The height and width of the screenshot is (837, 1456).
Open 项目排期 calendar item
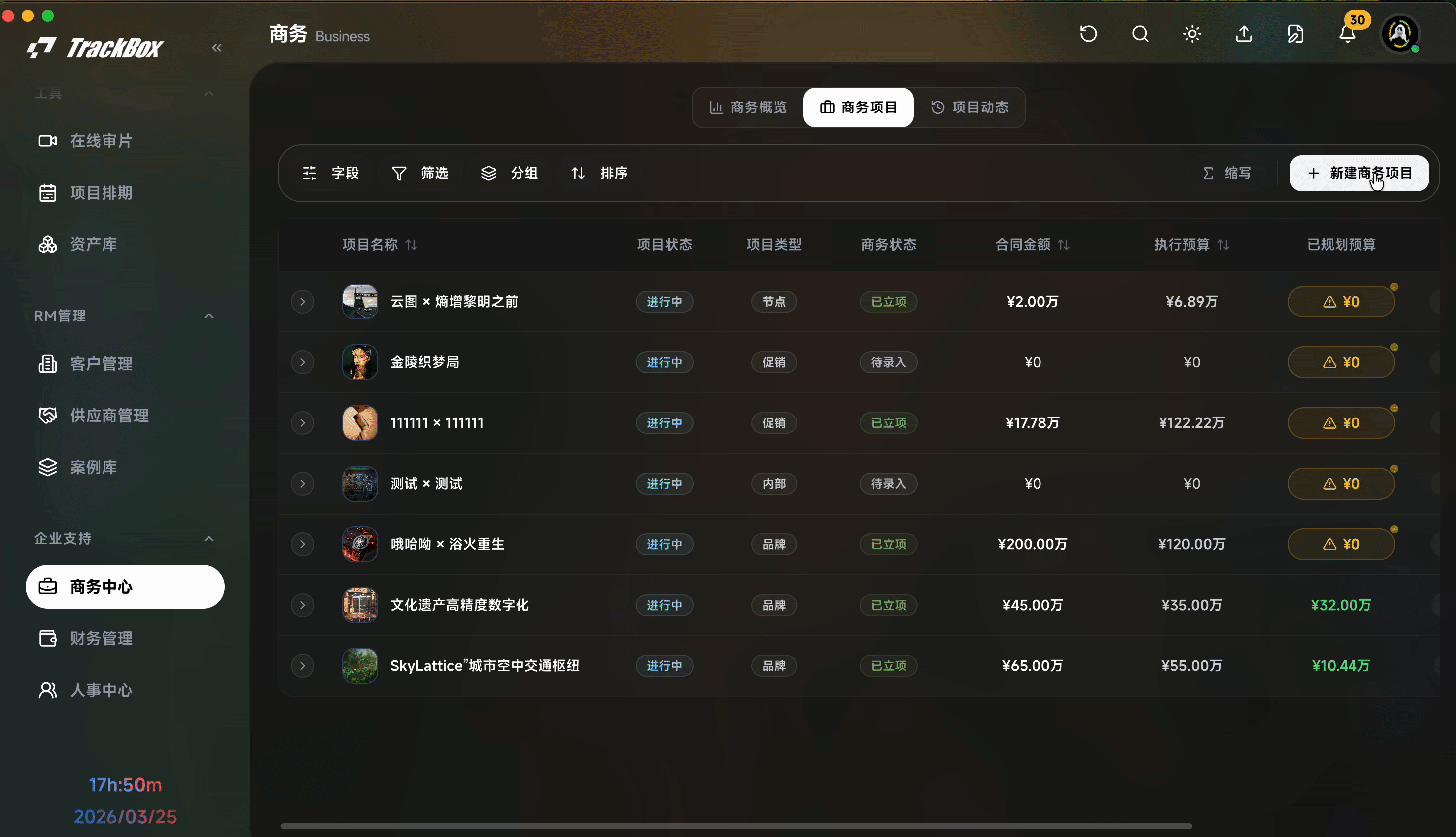pyautogui.click(x=125, y=193)
